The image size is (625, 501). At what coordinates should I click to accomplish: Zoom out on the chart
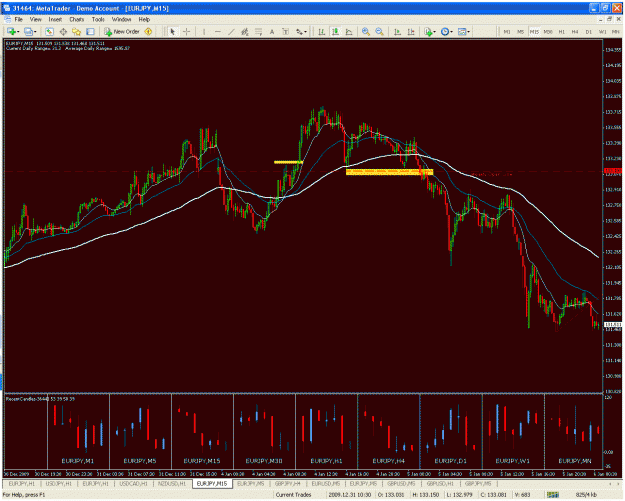[x=379, y=31]
